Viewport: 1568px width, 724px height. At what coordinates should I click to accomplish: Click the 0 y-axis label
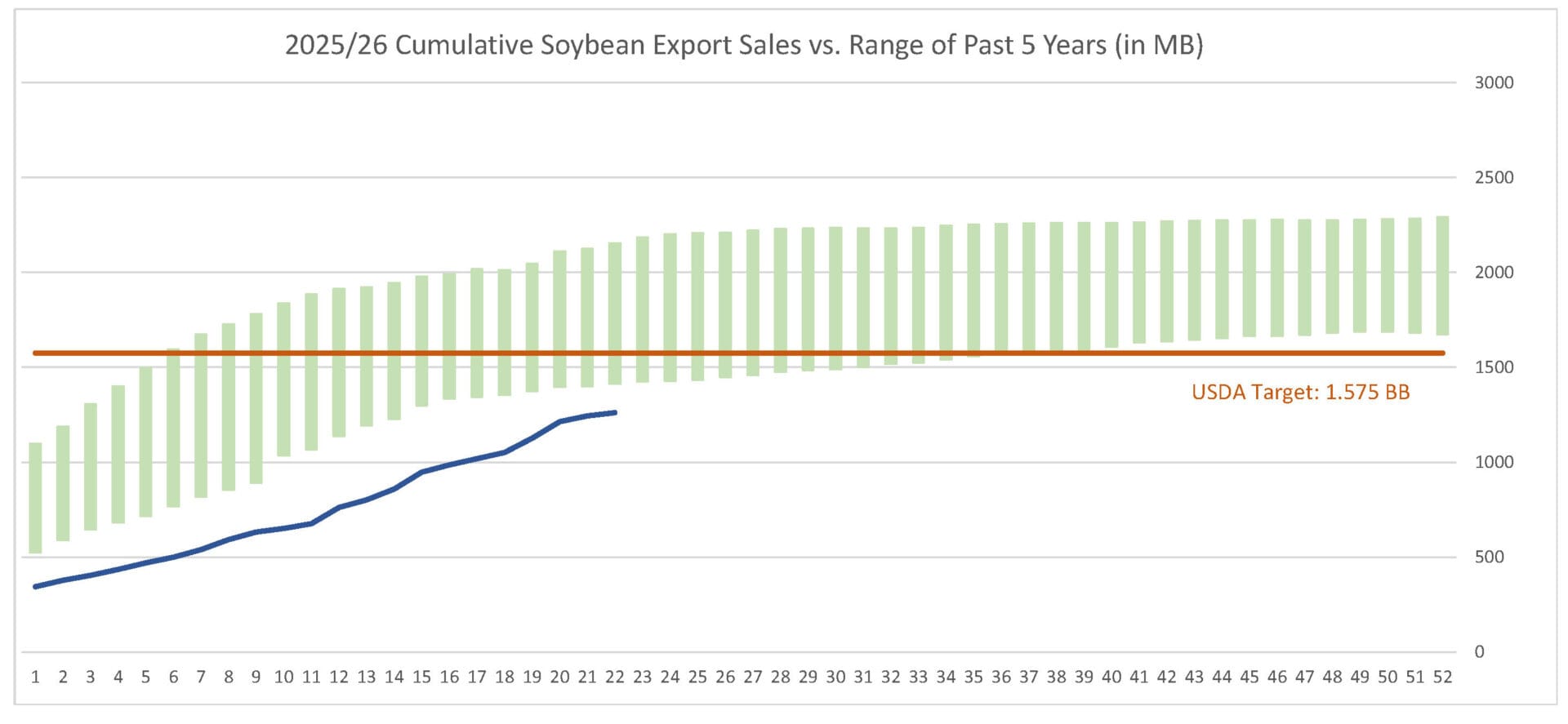[x=1479, y=651]
